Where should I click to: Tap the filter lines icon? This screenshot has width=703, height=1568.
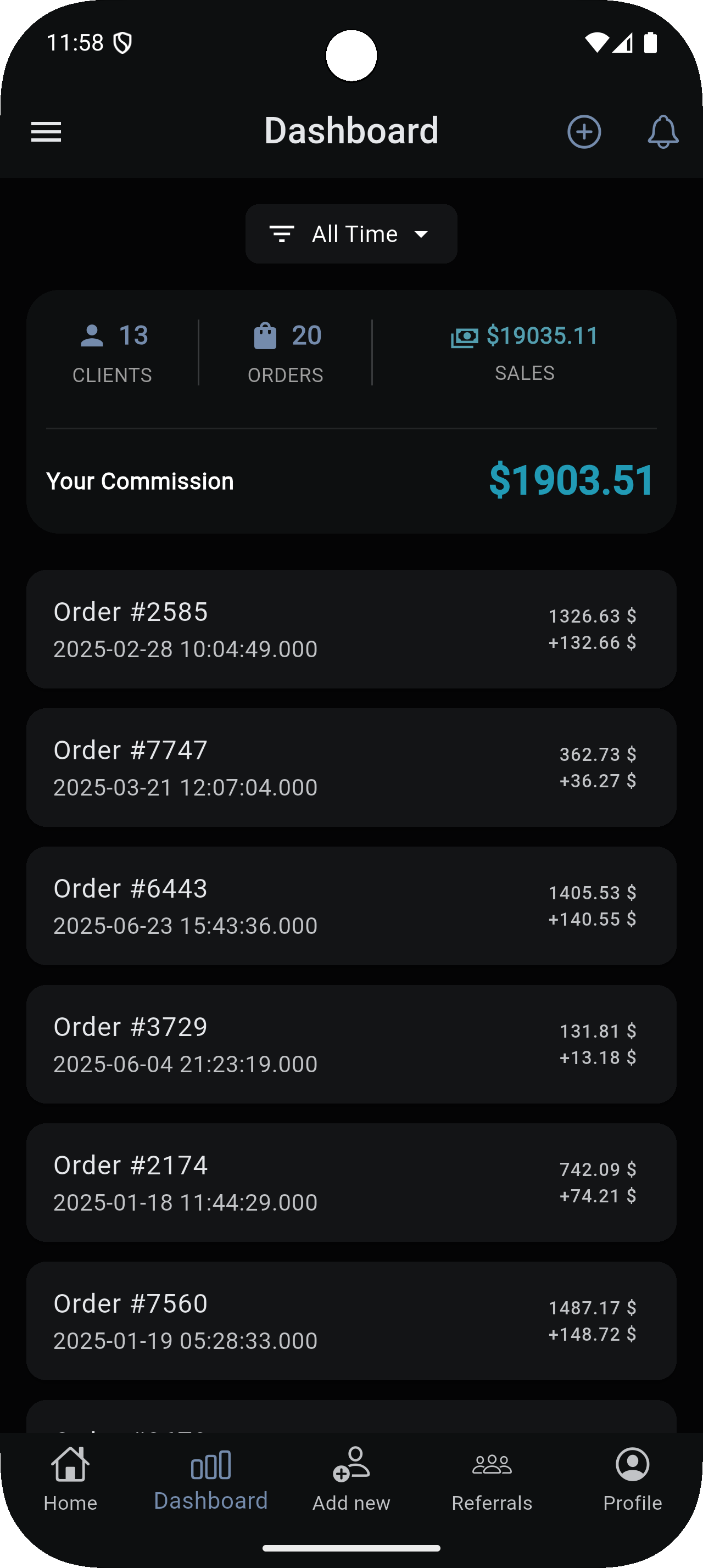point(282,234)
